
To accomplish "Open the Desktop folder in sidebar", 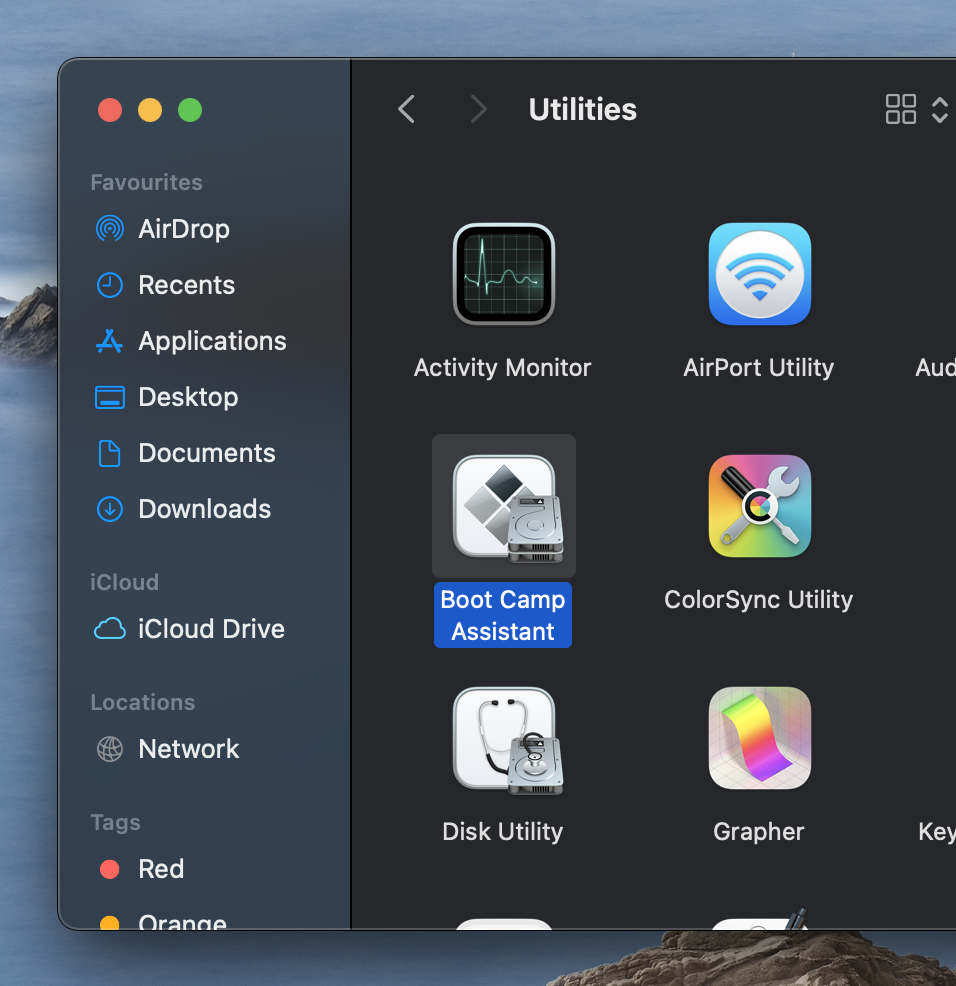I will (188, 397).
